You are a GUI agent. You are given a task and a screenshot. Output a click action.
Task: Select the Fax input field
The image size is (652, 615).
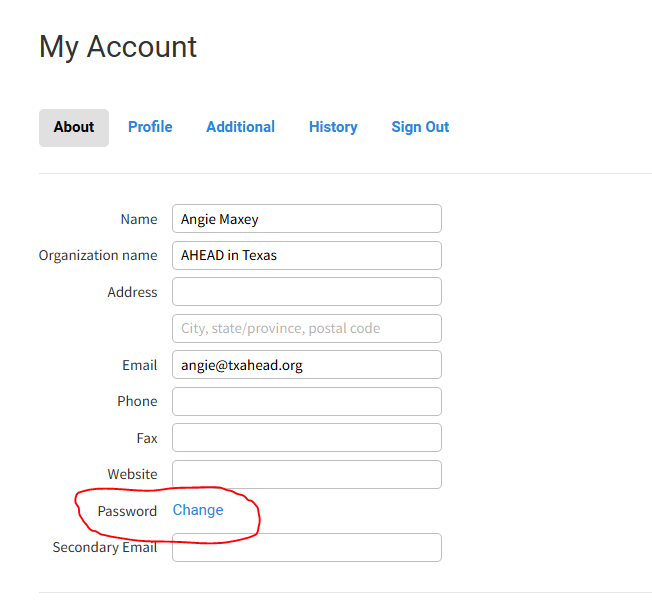pos(307,438)
